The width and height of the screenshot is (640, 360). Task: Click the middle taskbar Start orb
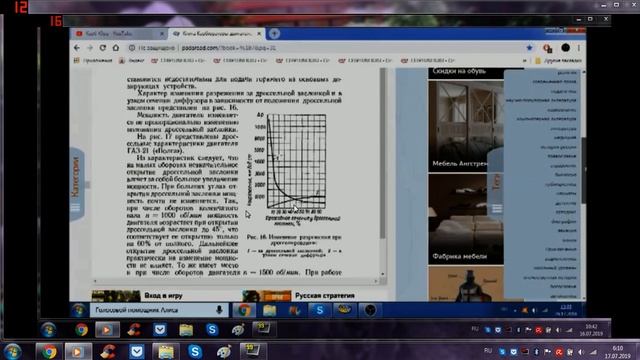pos(48,330)
